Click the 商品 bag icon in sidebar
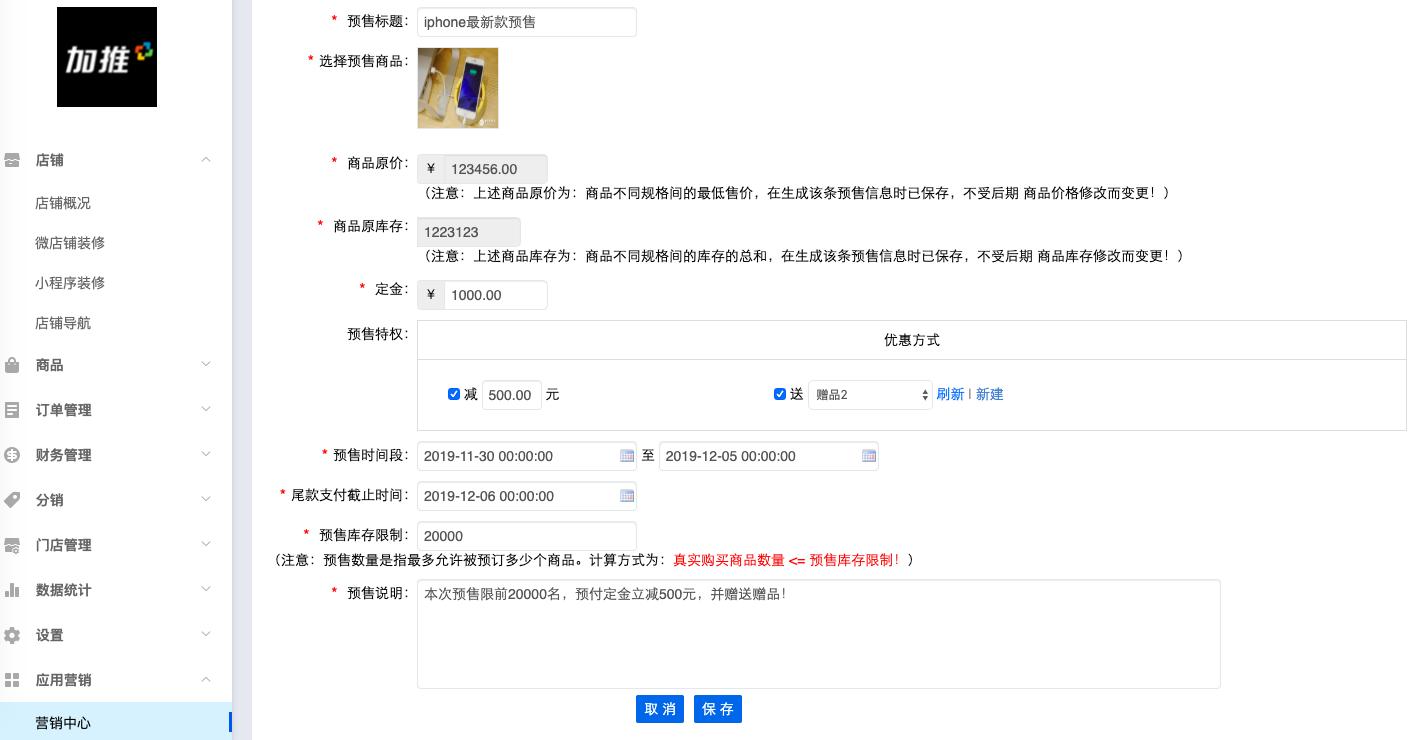Screen dimensions: 1413x740 [13, 365]
